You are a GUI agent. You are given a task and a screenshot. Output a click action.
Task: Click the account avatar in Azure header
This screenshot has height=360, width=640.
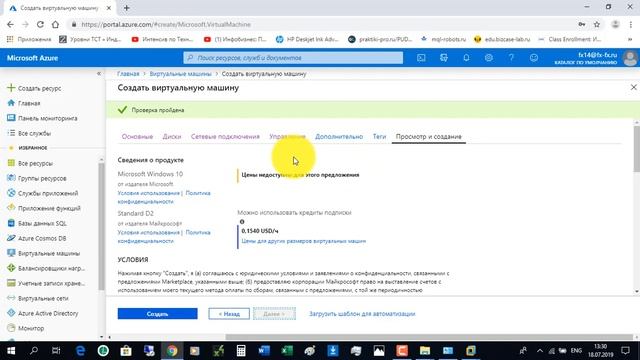click(630, 58)
